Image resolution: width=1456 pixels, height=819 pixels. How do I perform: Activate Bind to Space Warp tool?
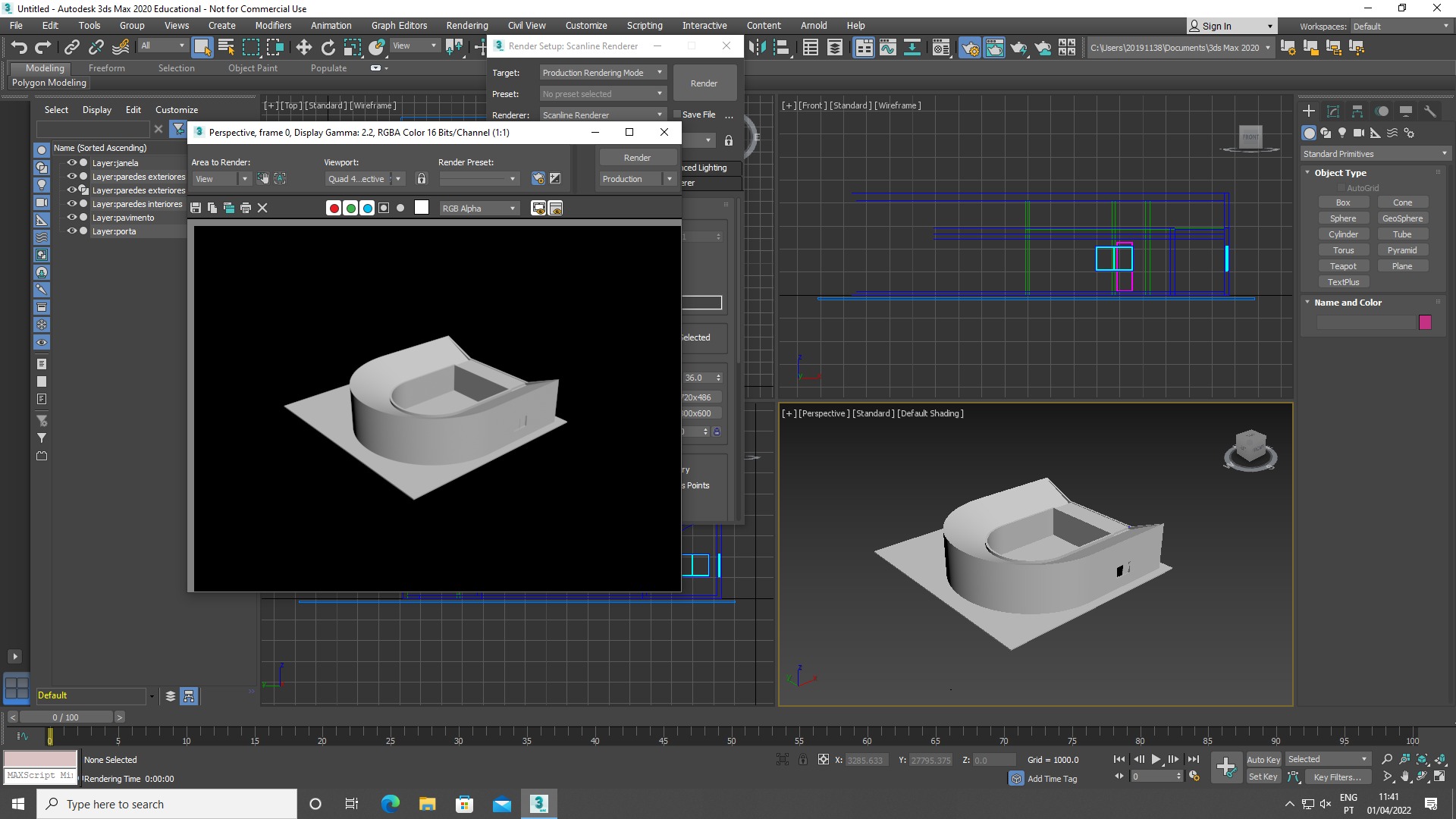pyautogui.click(x=121, y=48)
